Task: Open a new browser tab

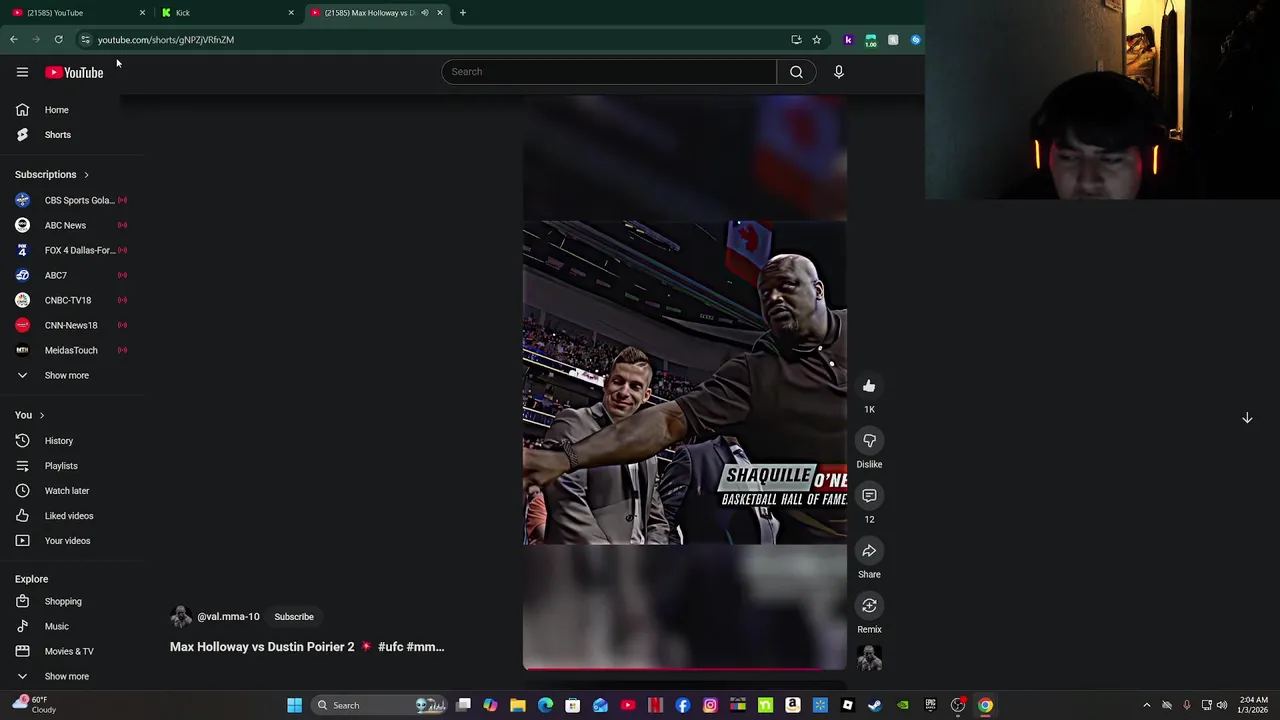Action: pos(463,13)
